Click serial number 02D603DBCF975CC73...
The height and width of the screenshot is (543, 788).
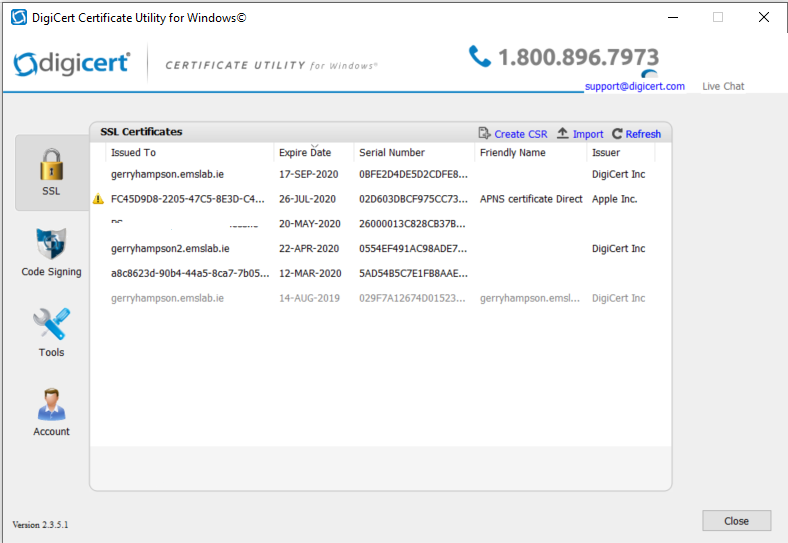tap(413, 199)
